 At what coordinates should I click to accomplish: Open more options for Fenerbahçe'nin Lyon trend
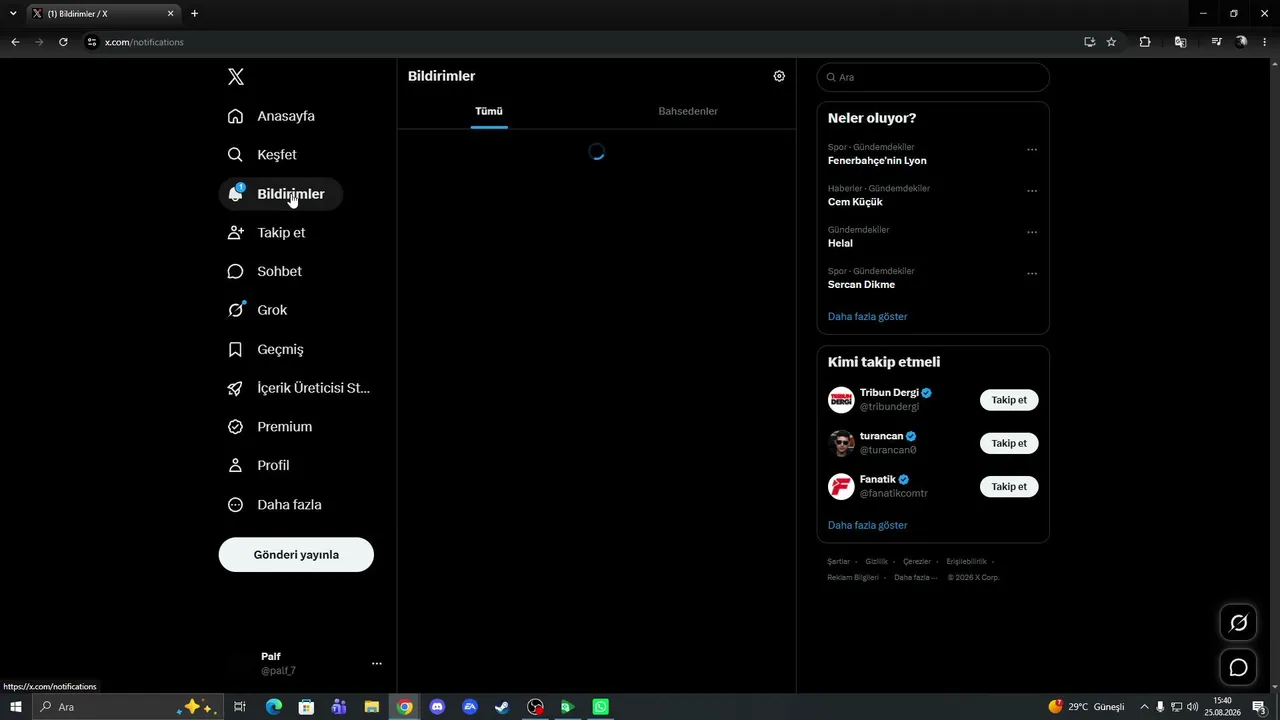[1032, 150]
